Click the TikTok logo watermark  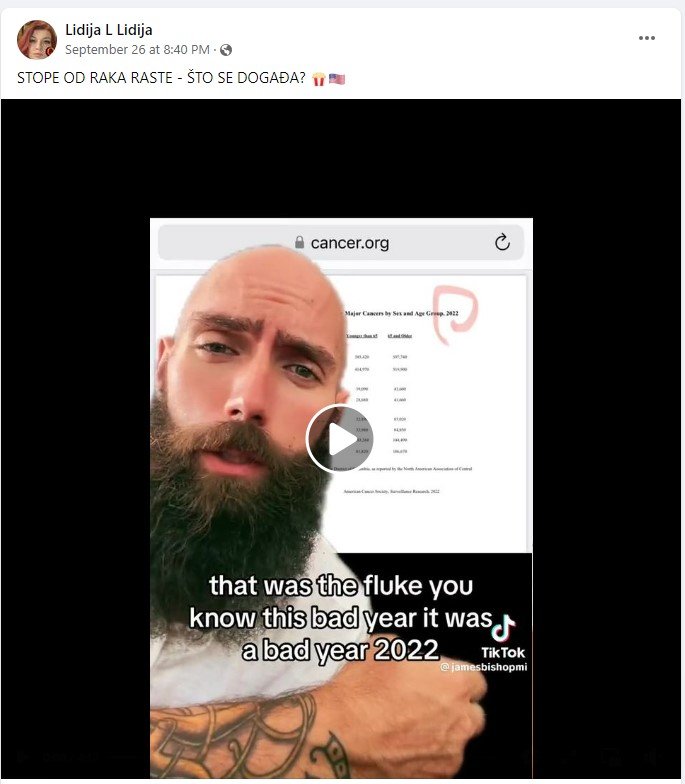503,637
